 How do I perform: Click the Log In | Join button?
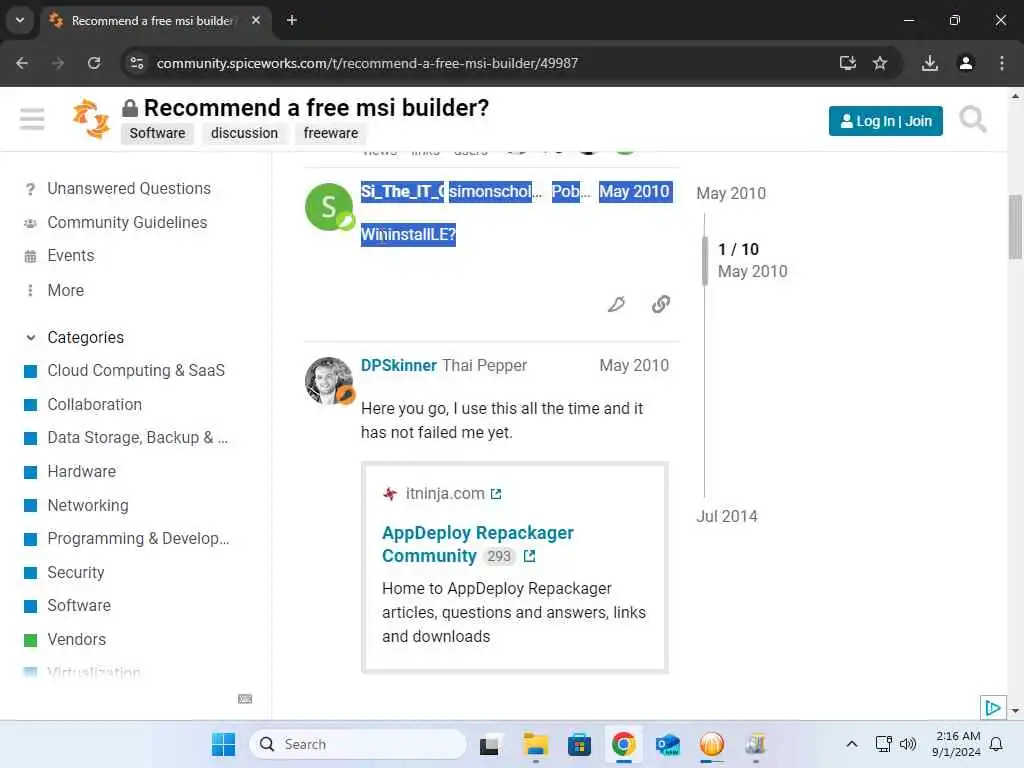(885, 121)
